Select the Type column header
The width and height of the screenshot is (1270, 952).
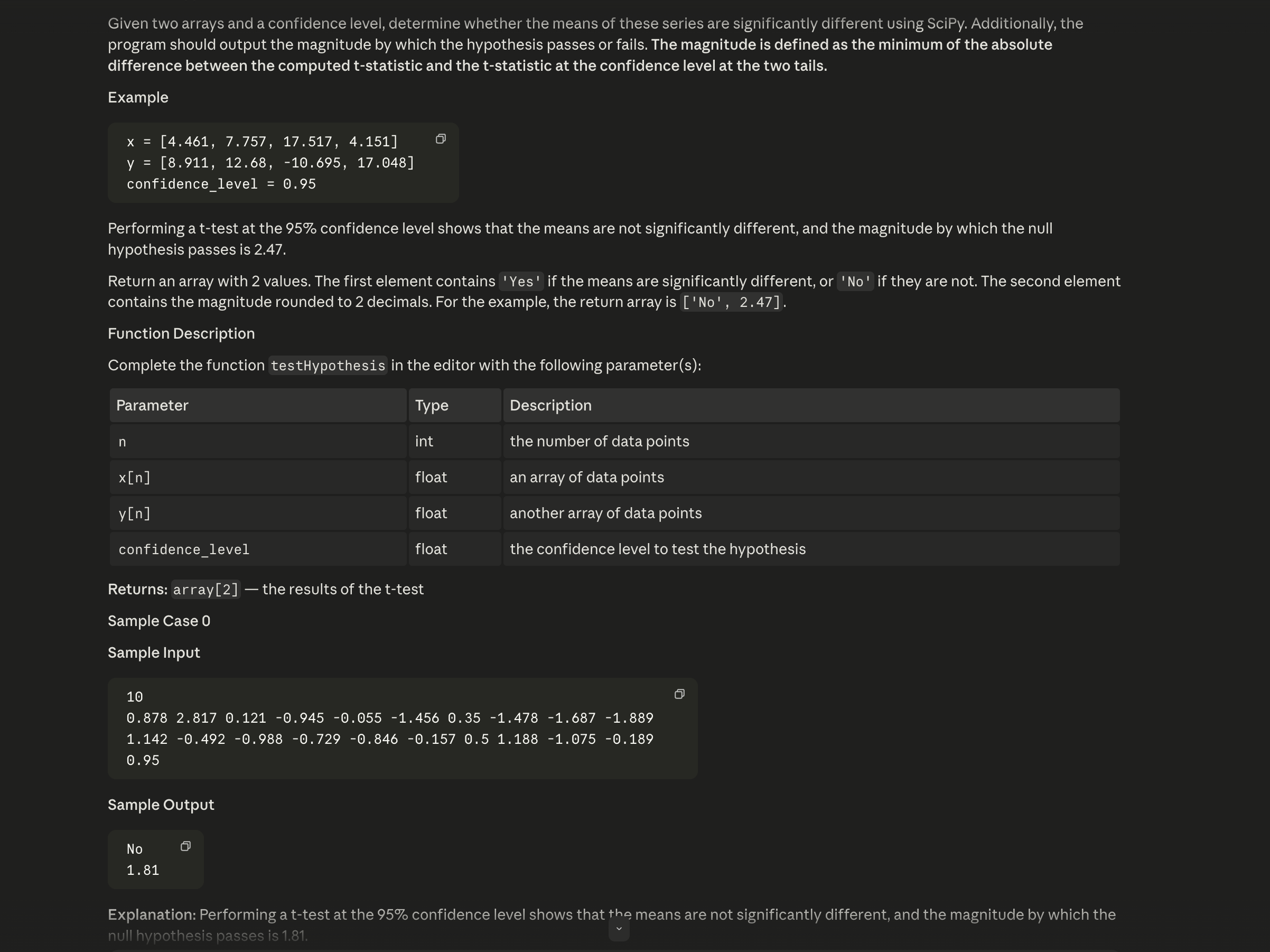click(455, 405)
